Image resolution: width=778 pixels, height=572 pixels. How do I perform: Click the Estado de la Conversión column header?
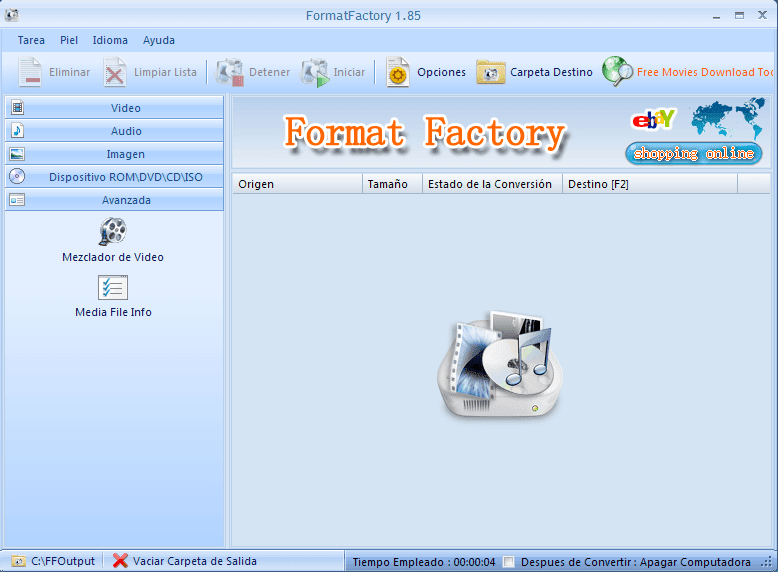492,184
